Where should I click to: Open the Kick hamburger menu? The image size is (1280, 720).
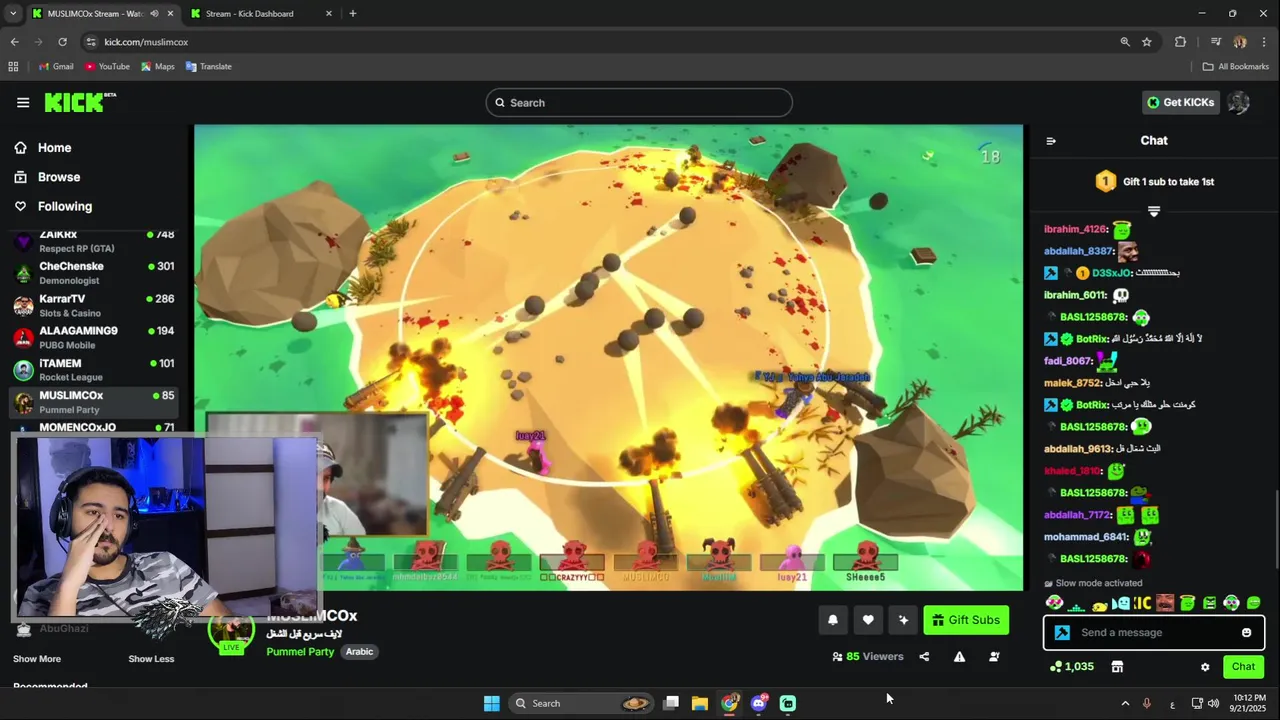tap(23, 102)
